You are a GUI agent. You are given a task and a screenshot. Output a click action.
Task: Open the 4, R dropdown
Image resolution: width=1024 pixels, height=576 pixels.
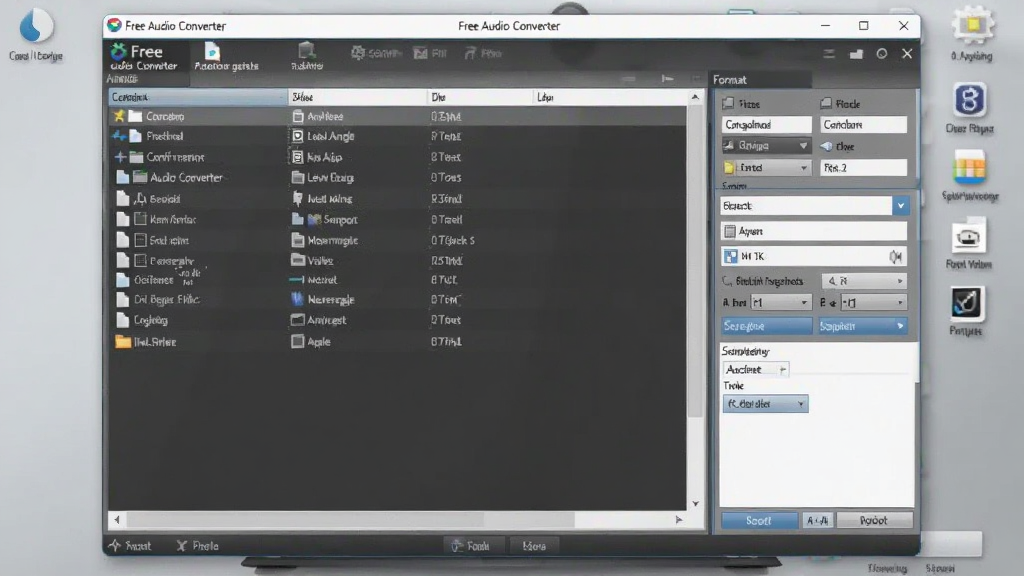863,281
